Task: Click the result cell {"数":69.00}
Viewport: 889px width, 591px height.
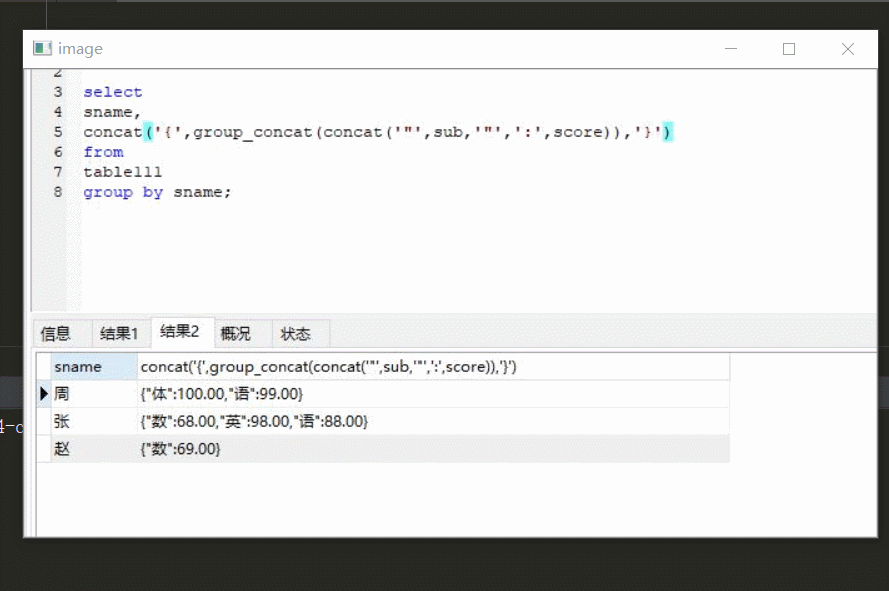Action: tap(433, 449)
